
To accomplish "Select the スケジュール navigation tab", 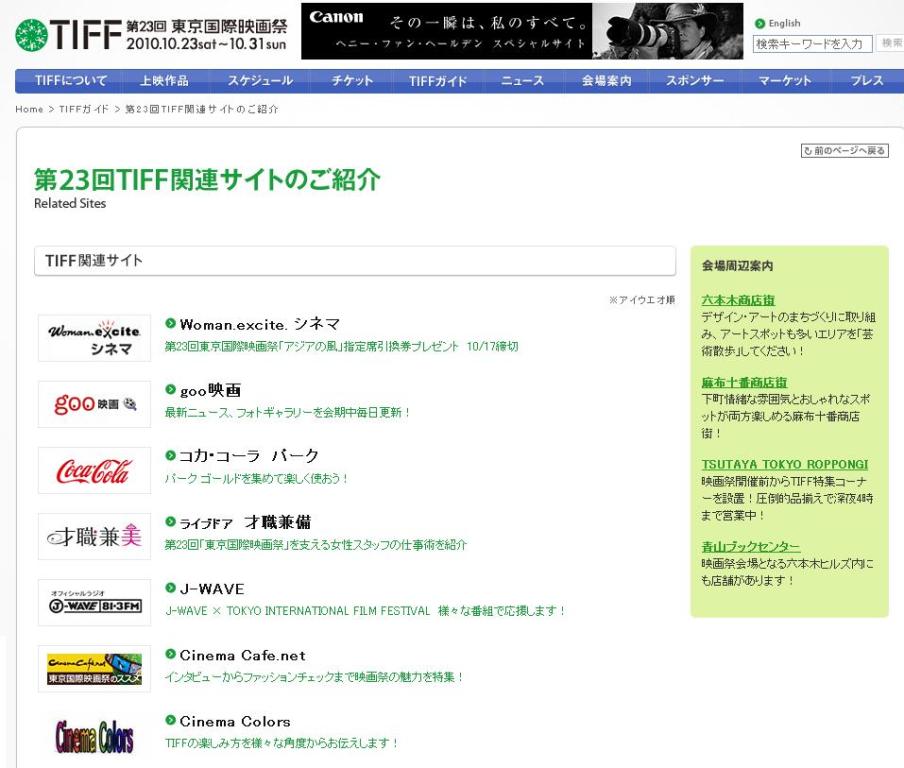I will (260, 81).
